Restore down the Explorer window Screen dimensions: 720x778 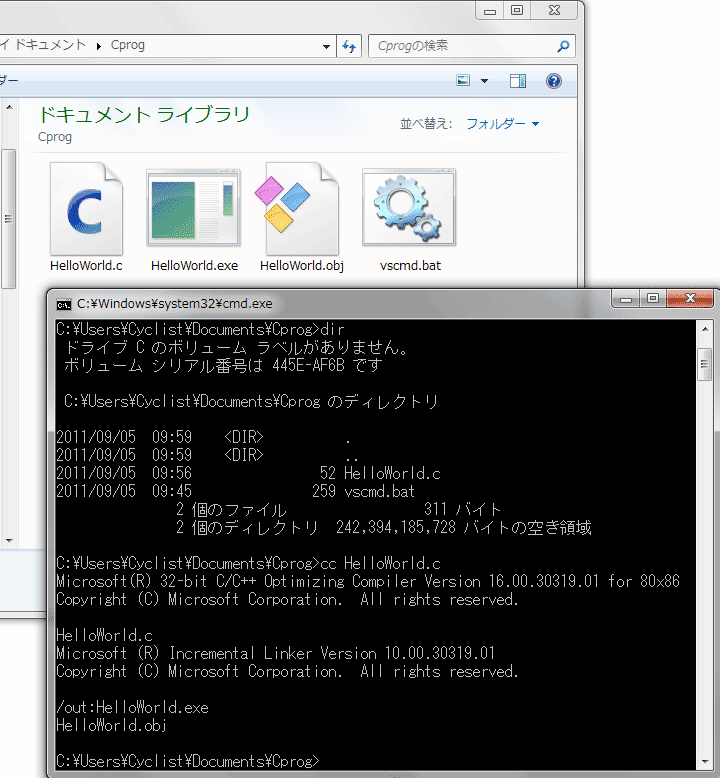[517, 10]
